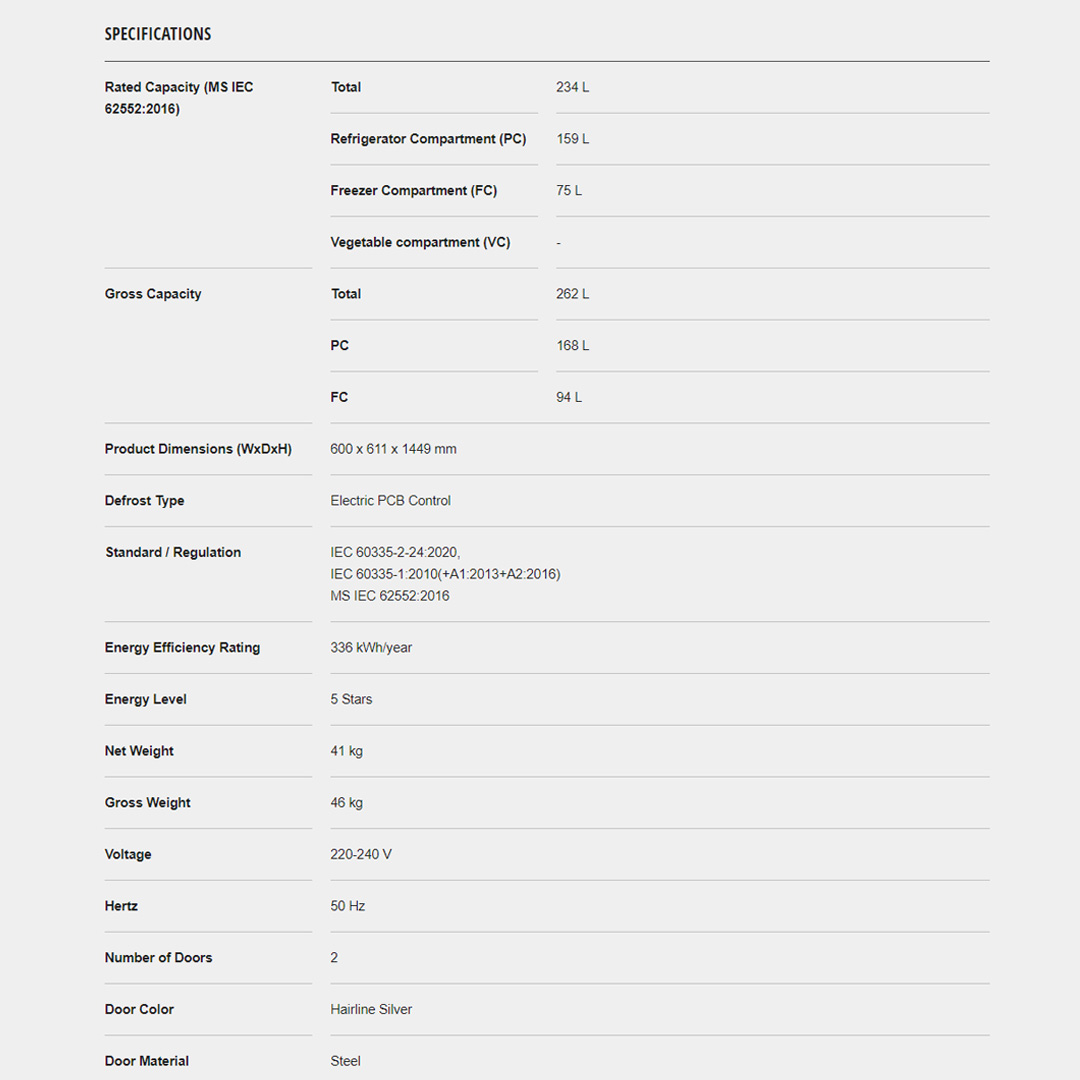
Task: Click the Energy Efficiency Rating label
Action: click(x=182, y=648)
